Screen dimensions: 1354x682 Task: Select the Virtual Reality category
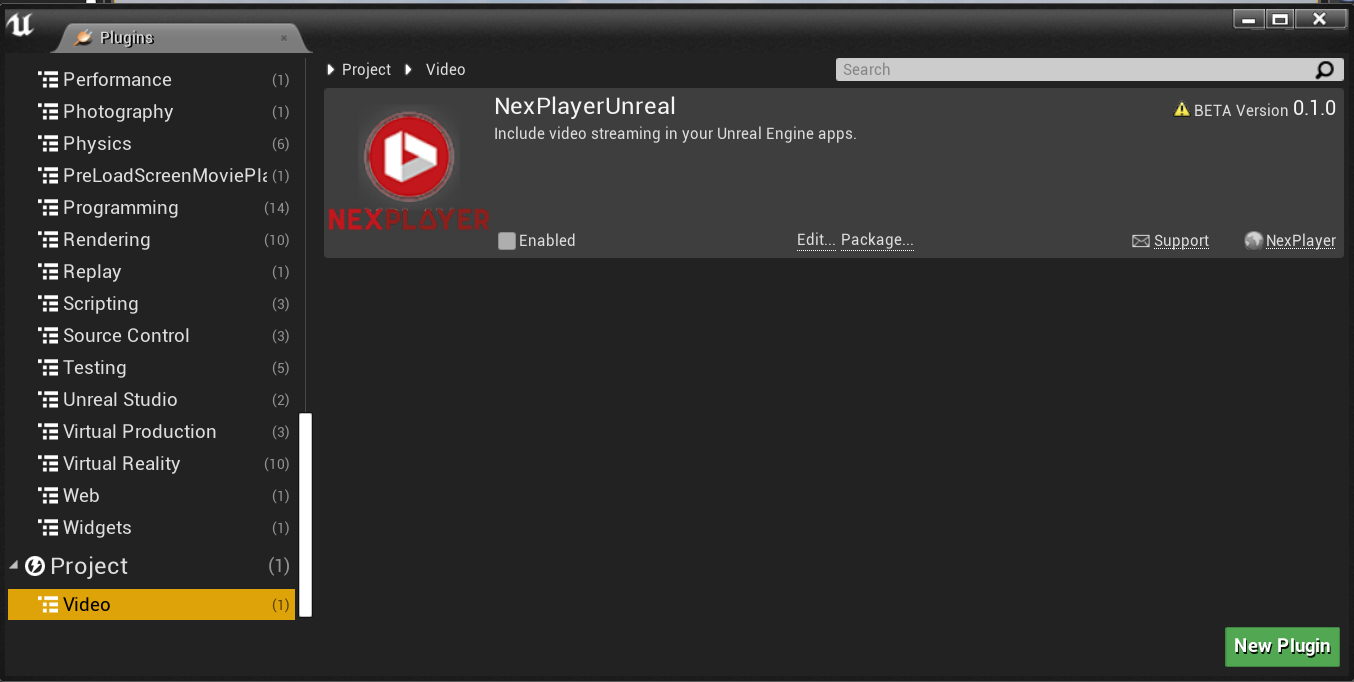pyautogui.click(x=151, y=464)
